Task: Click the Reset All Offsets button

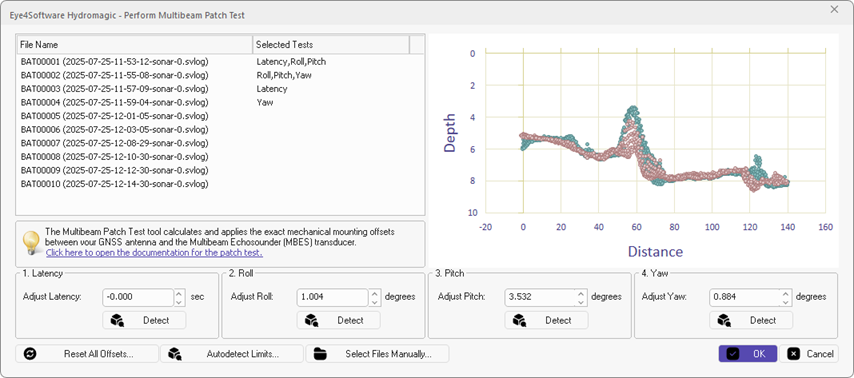Action: (x=87, y=353)
